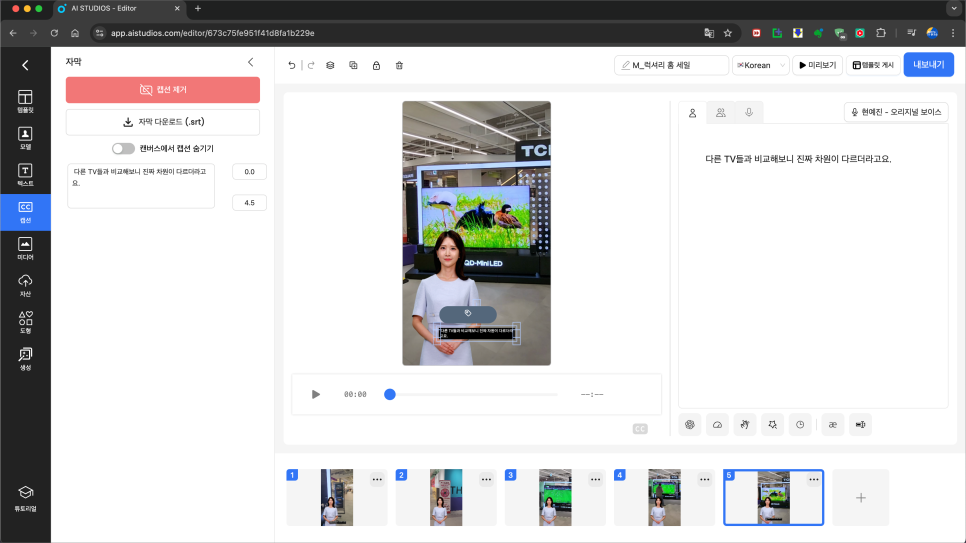The width and height of the screenshot is (966, 543).
Task: Click the lock icon in editor toolbar
Action: pyautogui.click(x=376, y=65)
